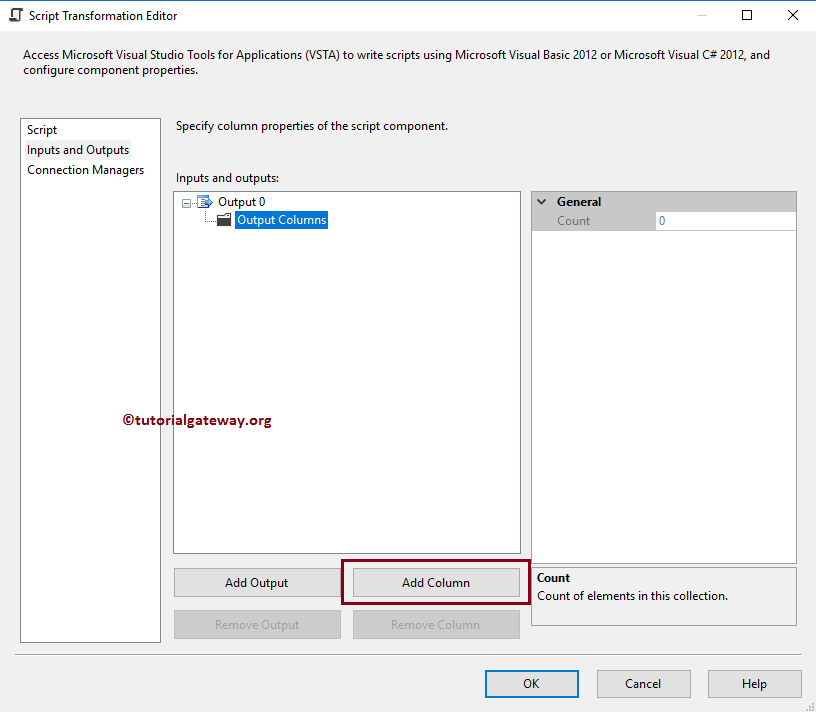Screen dimensions: 816x712
Task: Click the Add Output button
Action: click(257, 582)
